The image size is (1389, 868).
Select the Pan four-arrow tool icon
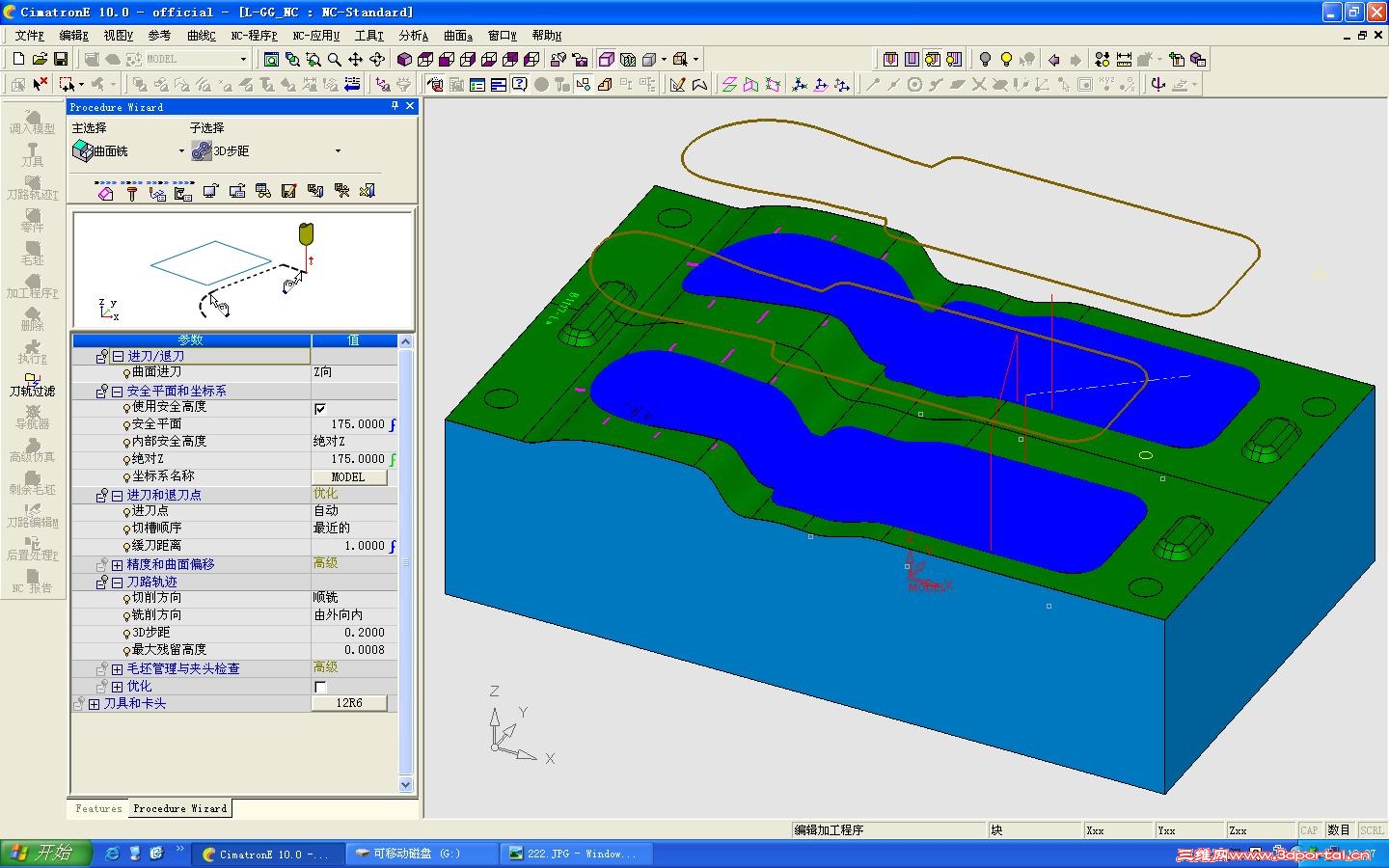356,60
